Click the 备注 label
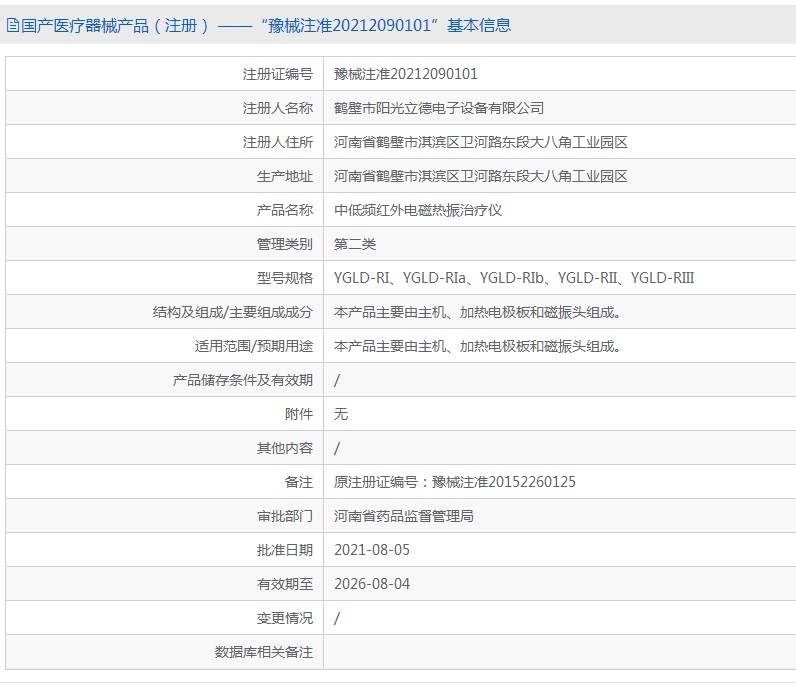 coord(299,482)
